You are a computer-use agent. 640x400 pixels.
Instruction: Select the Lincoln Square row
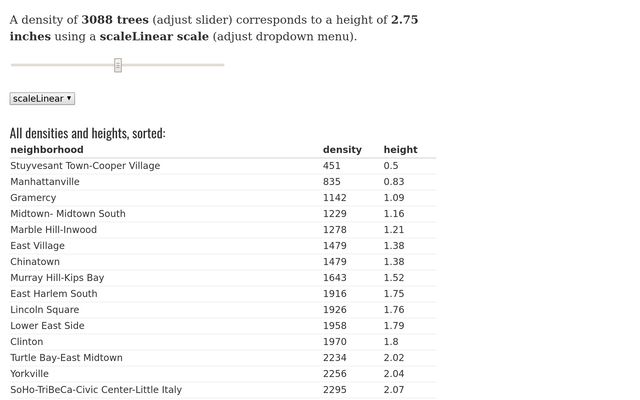223,310
